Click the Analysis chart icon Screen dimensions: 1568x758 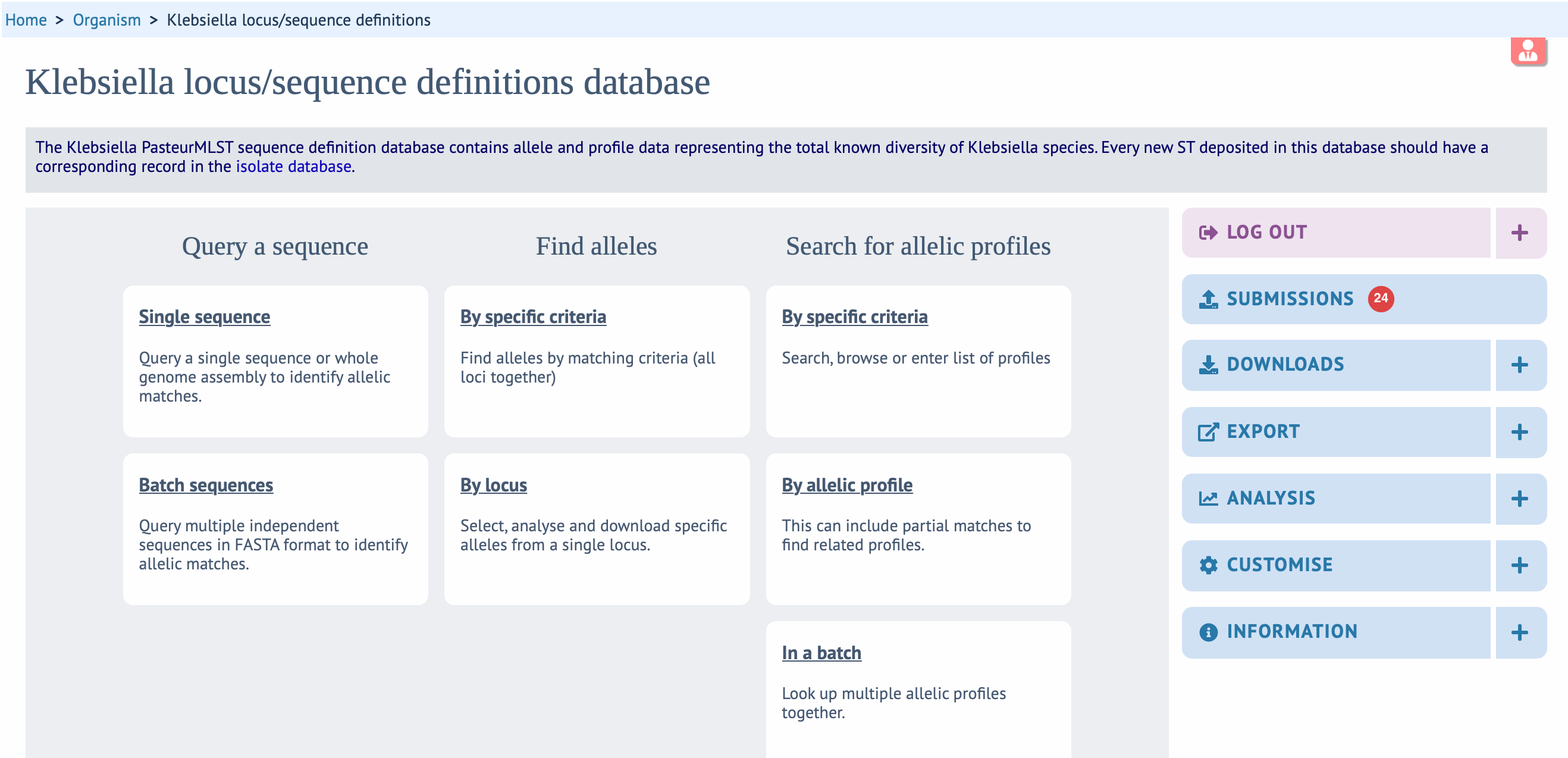(1208, 499)
